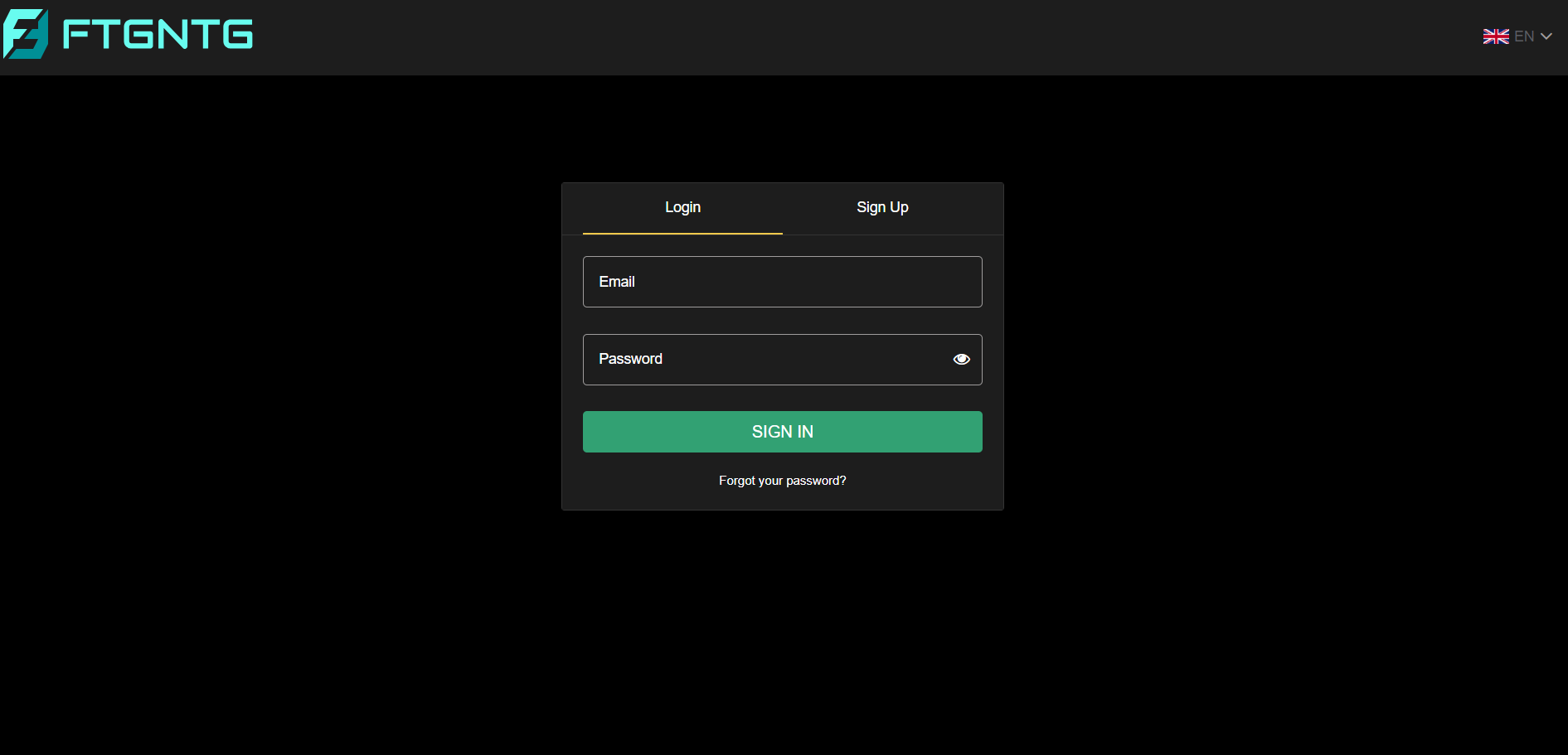Click the word Login in the tab
Screen dimensions: 1568x755
click(x=682, y=207)
